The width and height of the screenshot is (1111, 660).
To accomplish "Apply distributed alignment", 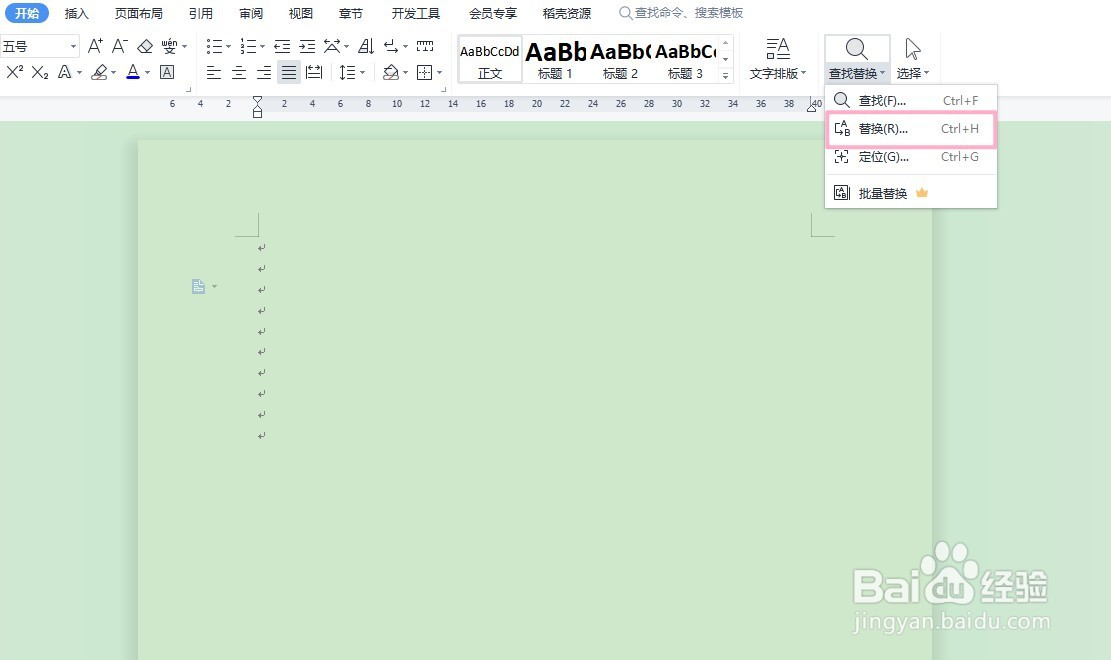I will [314, 72].
